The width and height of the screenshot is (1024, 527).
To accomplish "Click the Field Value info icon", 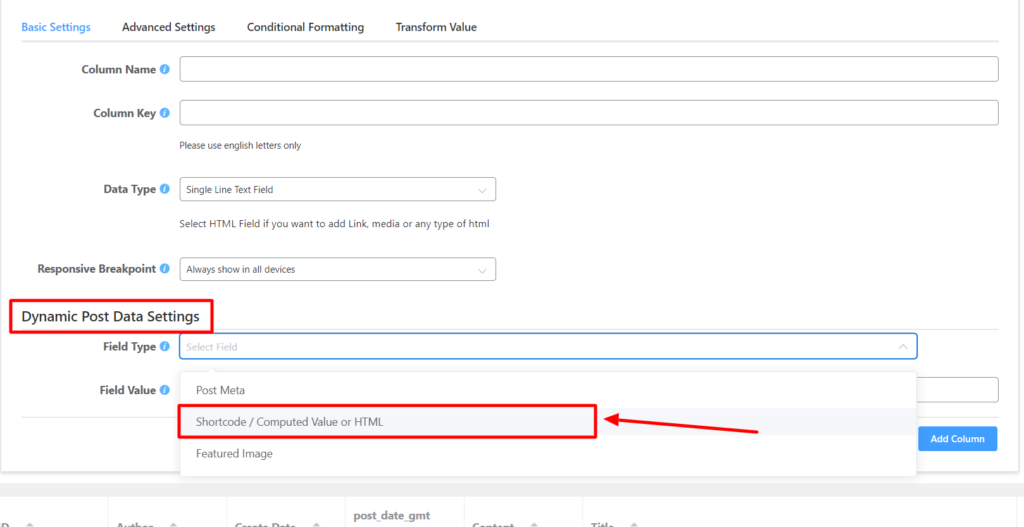I will [165, 390].
